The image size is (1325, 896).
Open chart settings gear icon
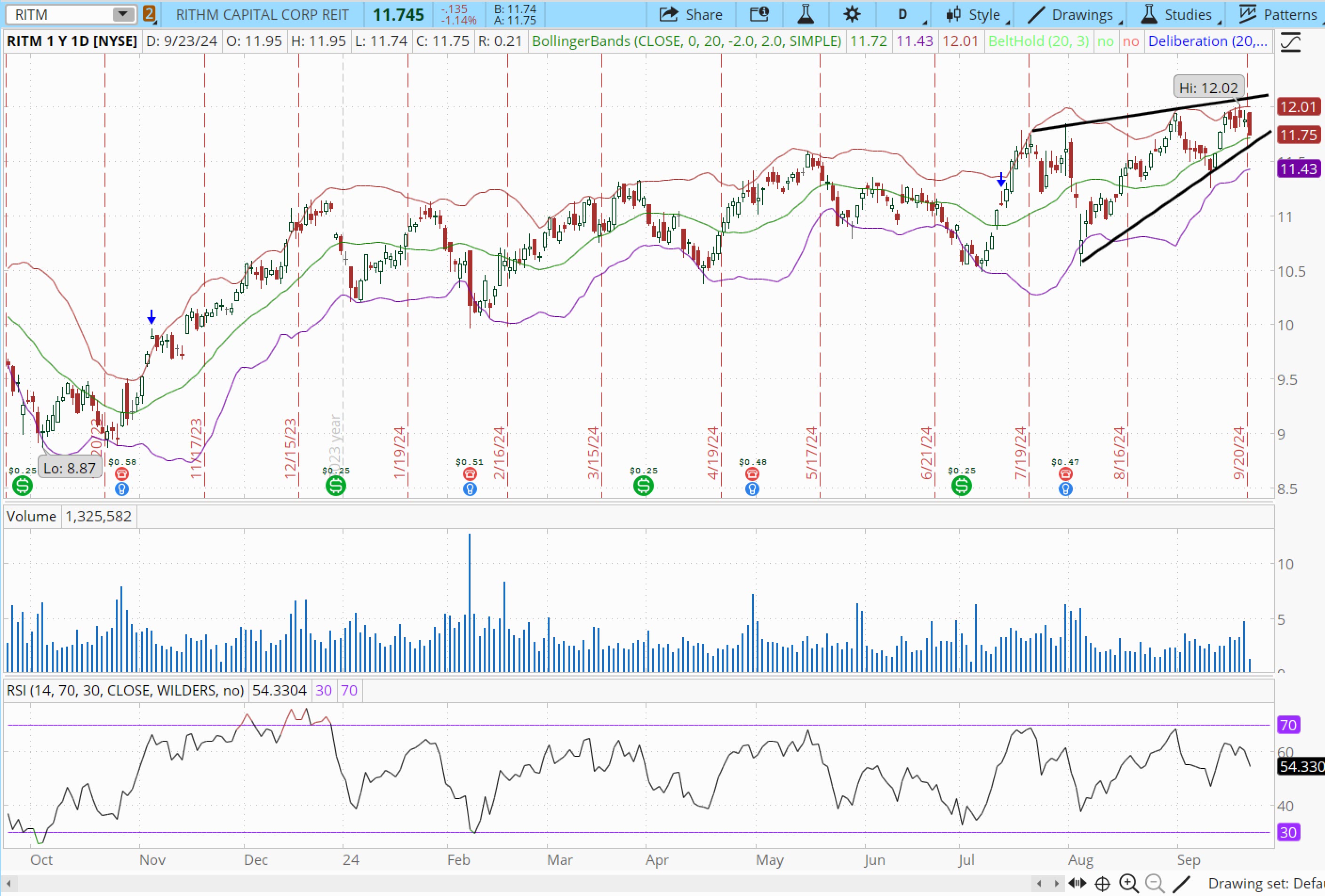pyautogui.click(x=852, y=14)
